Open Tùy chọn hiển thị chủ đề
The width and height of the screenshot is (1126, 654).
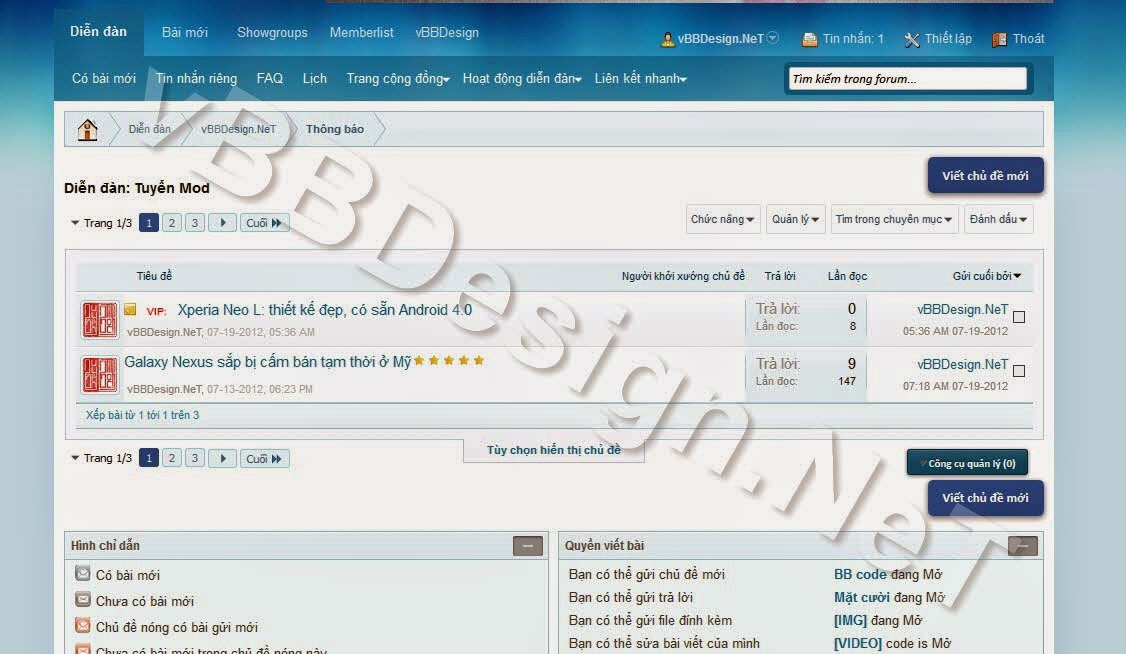tap(554, 450)
